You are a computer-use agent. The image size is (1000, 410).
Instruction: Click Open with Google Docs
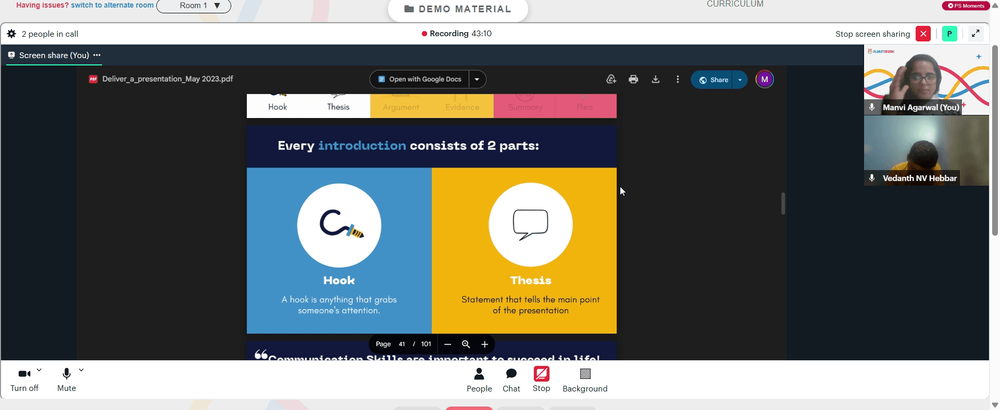click(x=419, y=80)
